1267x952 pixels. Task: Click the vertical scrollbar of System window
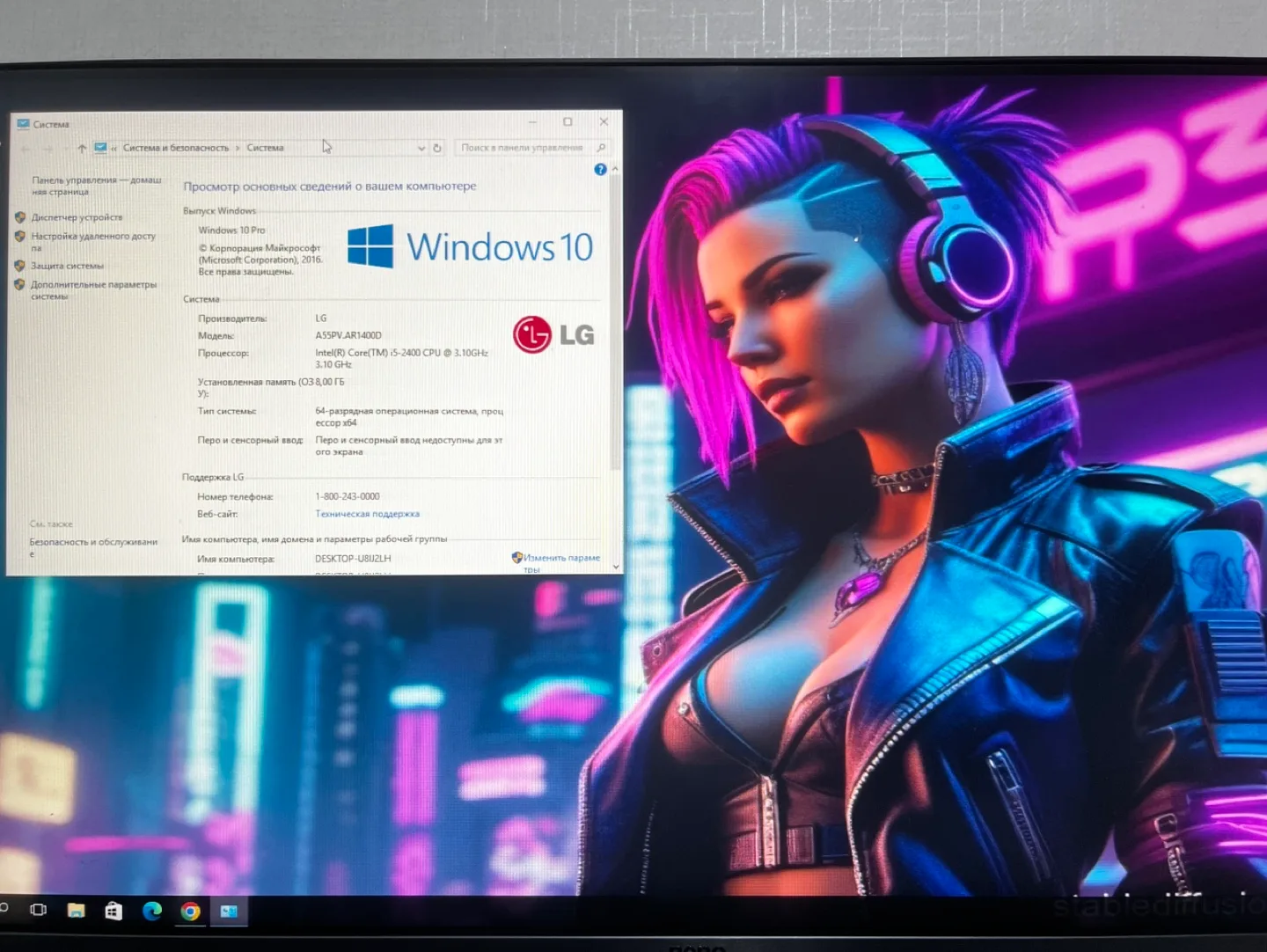pos(615,321)
